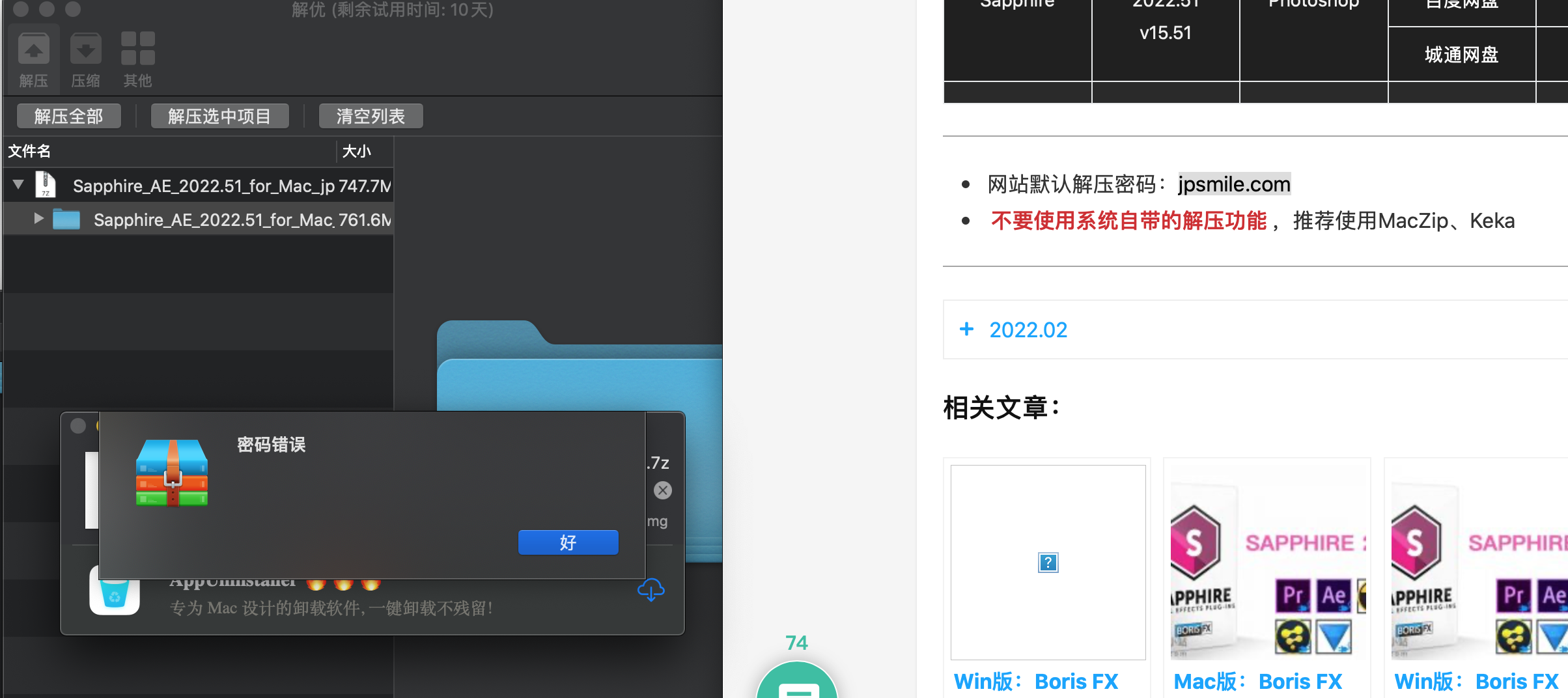Click the gray X cancel icon beside .7z
Screen dimensions: 1568x698
click(662, 490)
